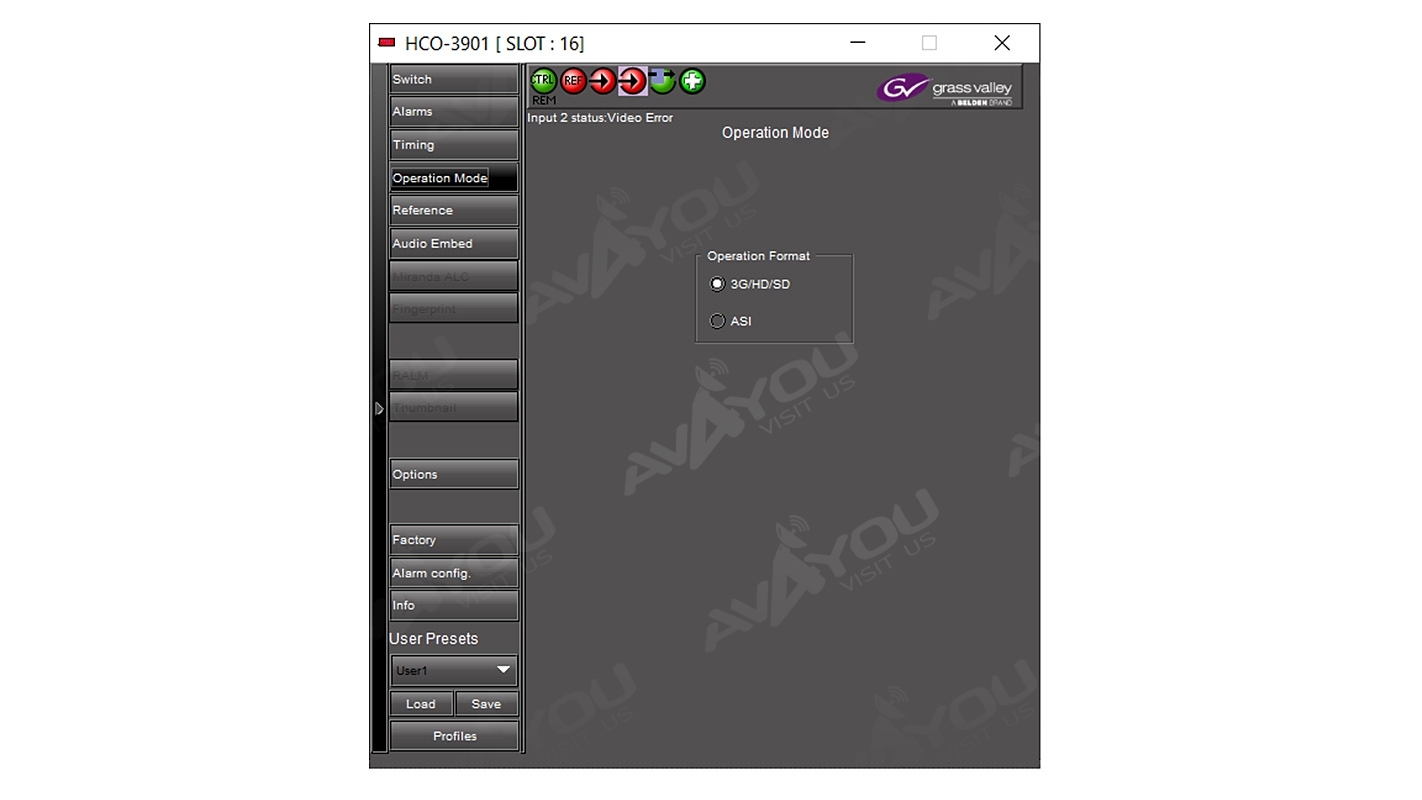Viewport: 1422px width, 800px height.
Task: Go to the Timing panel
Action: 453,145
